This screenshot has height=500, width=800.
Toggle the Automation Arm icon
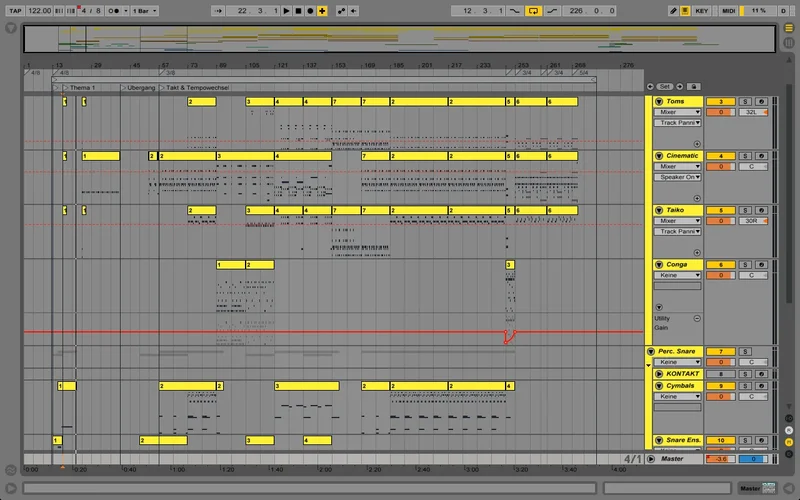point(341,11)
